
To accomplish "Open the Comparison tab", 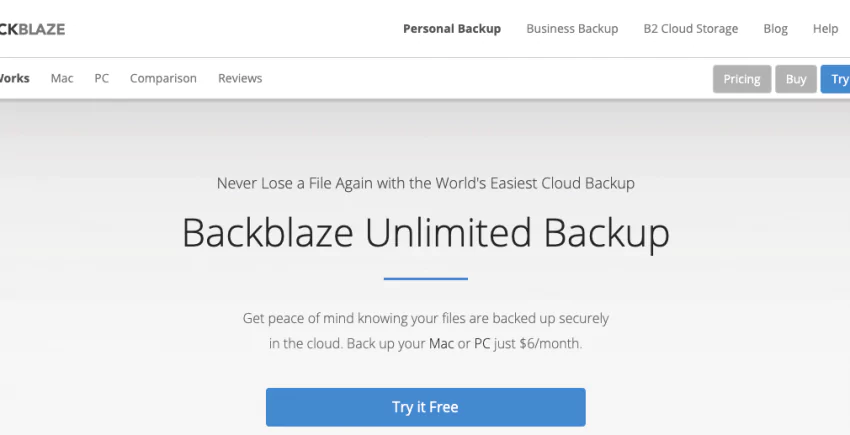I will click(x=163, y=78).
